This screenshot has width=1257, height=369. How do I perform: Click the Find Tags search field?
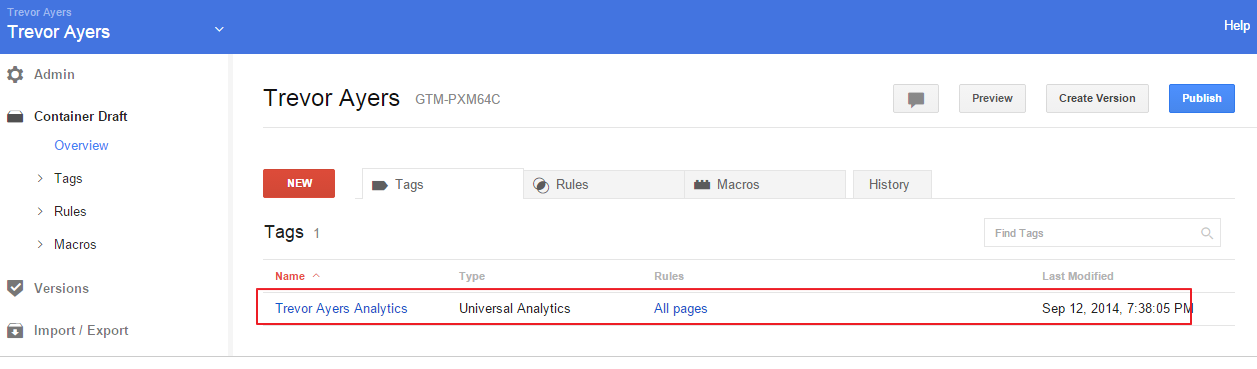[x=1102, y=233]
